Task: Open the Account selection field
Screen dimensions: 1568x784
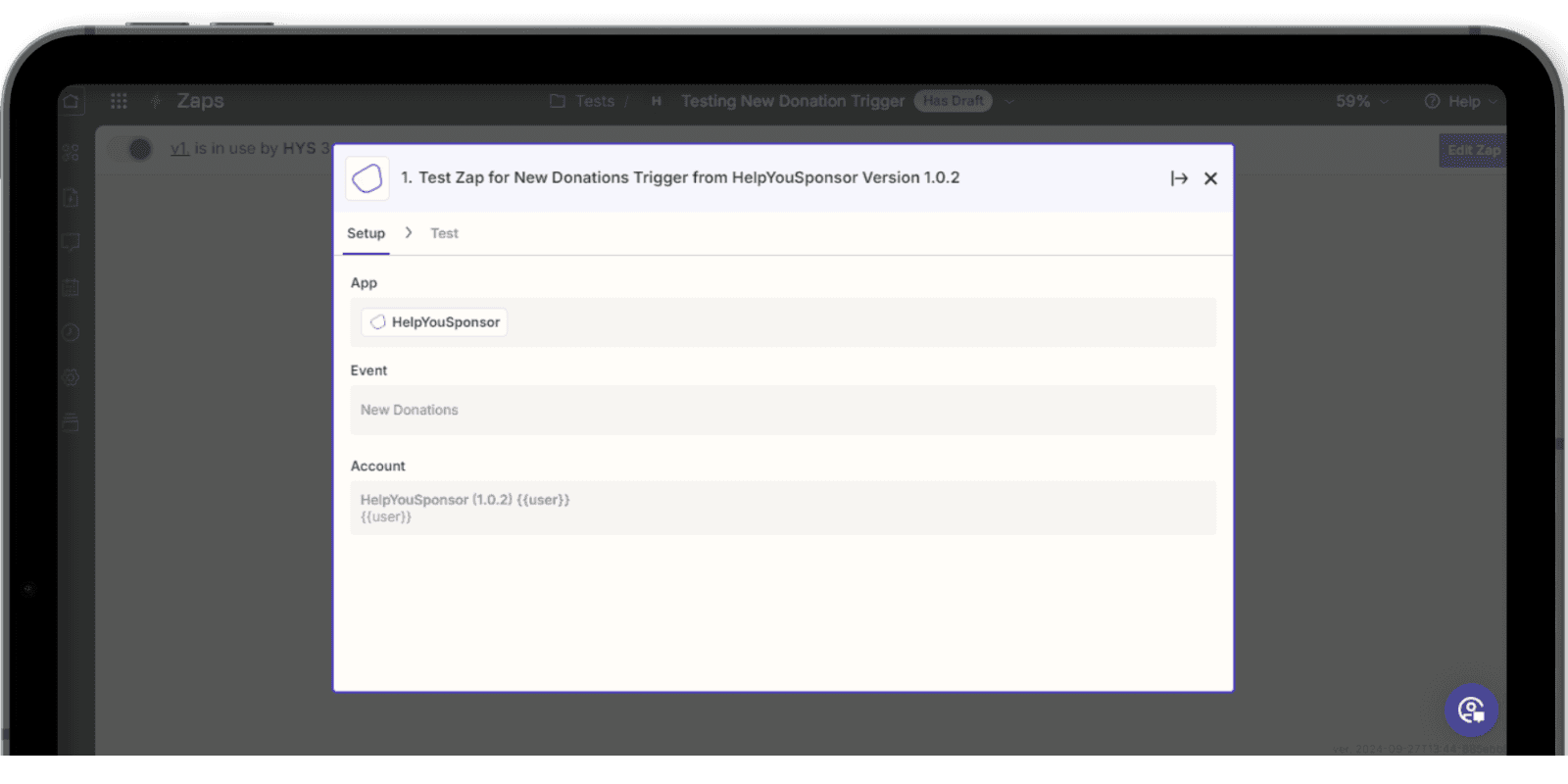Action: [x=783, y=508]
